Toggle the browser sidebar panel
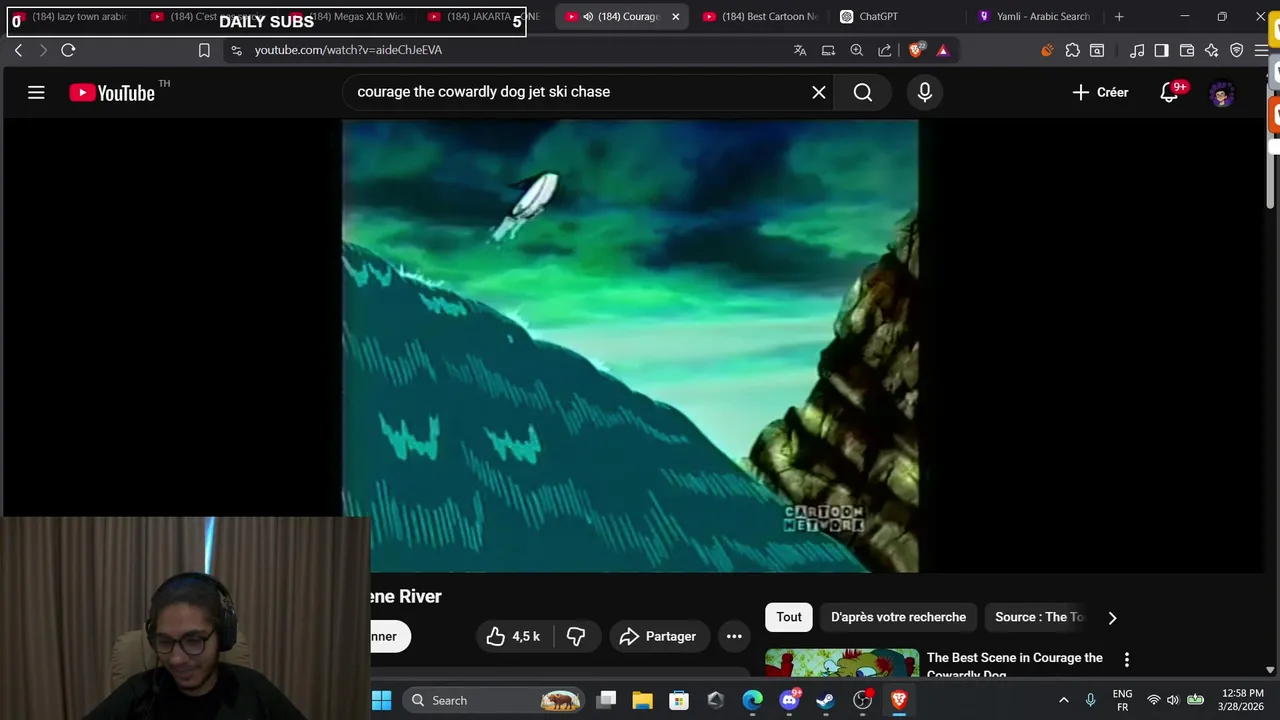 pos(1161,50)
